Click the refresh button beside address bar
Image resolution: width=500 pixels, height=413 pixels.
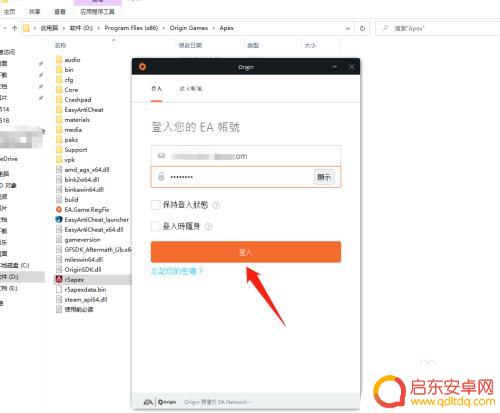click(x=362, y=28)
